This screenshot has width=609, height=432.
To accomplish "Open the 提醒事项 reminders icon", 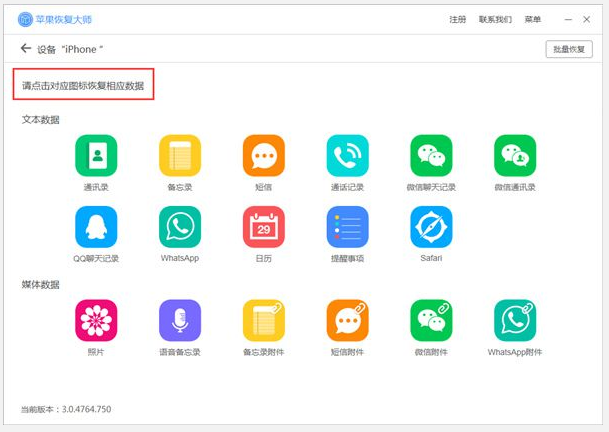I will (348, 227).
